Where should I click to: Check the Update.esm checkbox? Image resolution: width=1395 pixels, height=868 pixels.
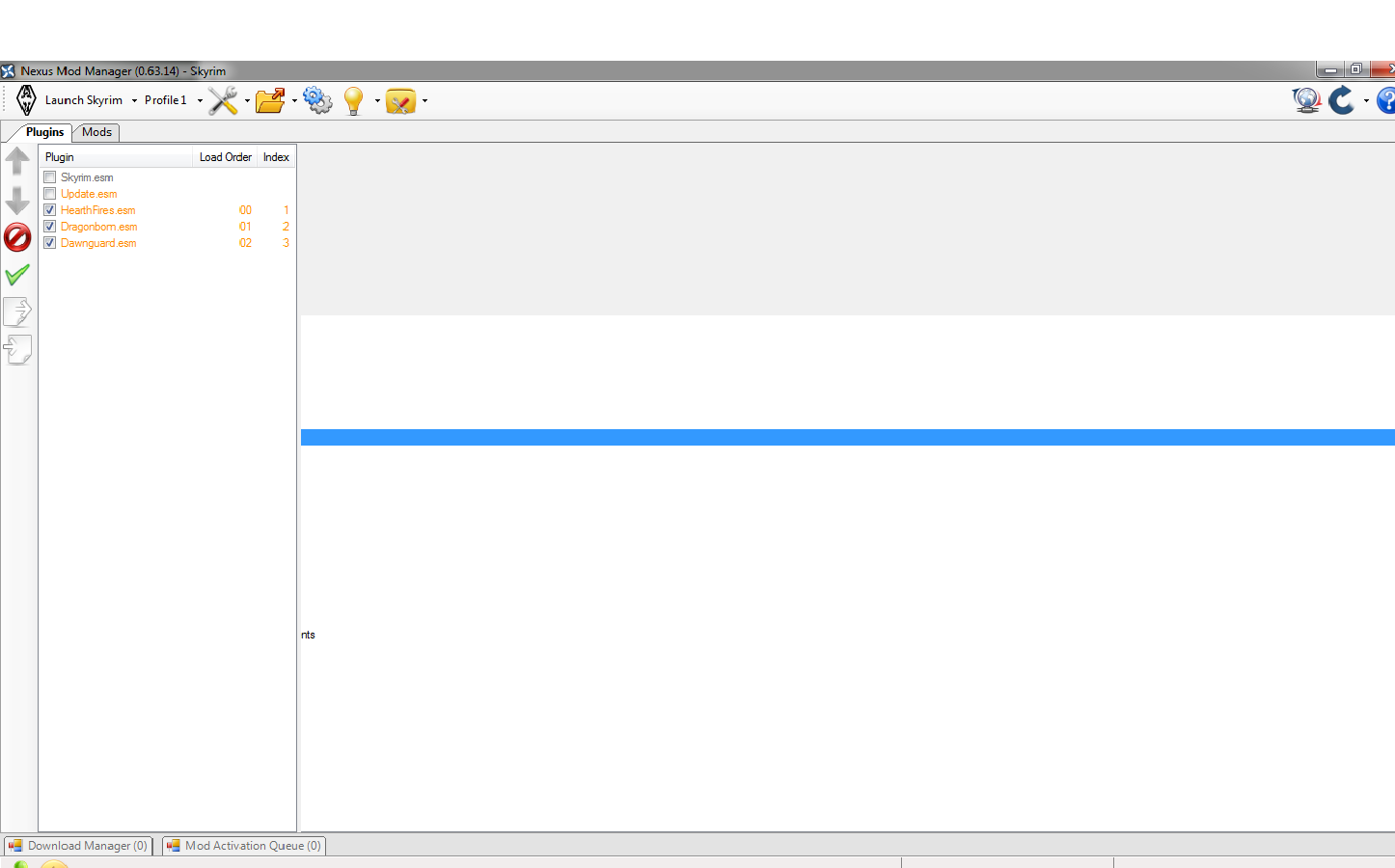[x=50, y=194]
